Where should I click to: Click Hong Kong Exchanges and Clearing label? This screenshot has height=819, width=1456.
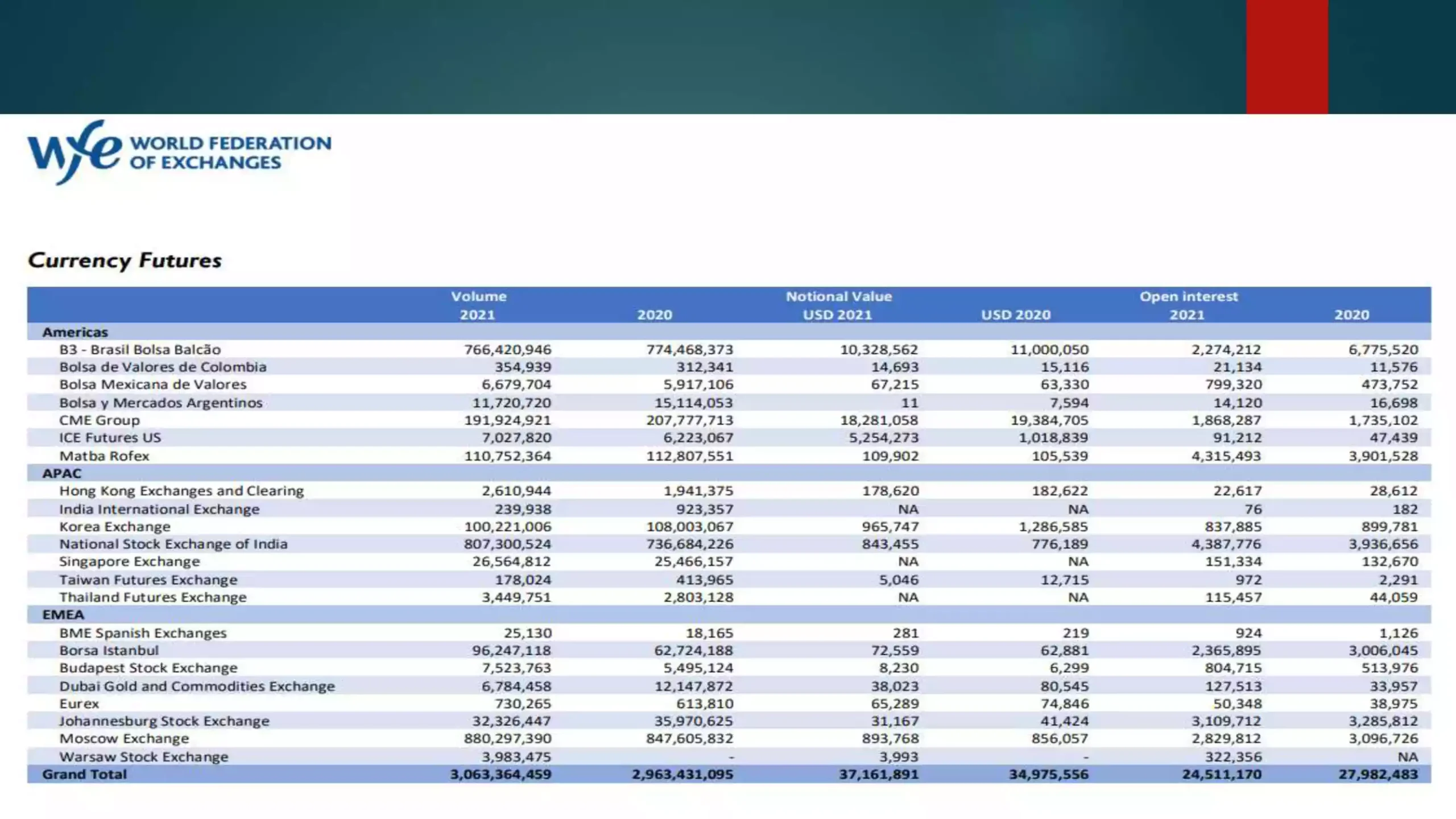[181, 491]
